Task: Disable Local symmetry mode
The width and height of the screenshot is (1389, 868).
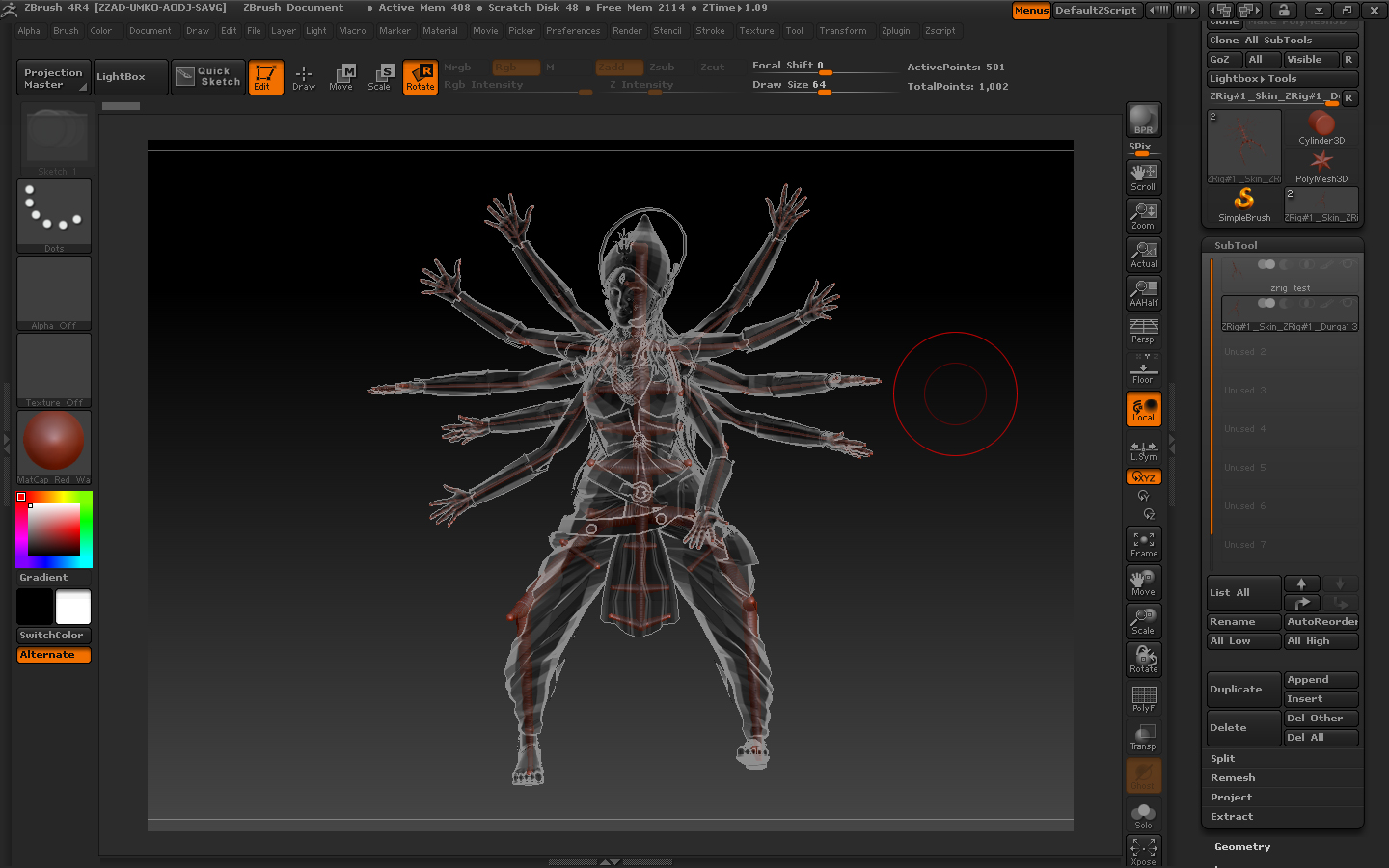Action: [x=1143, y=410]
